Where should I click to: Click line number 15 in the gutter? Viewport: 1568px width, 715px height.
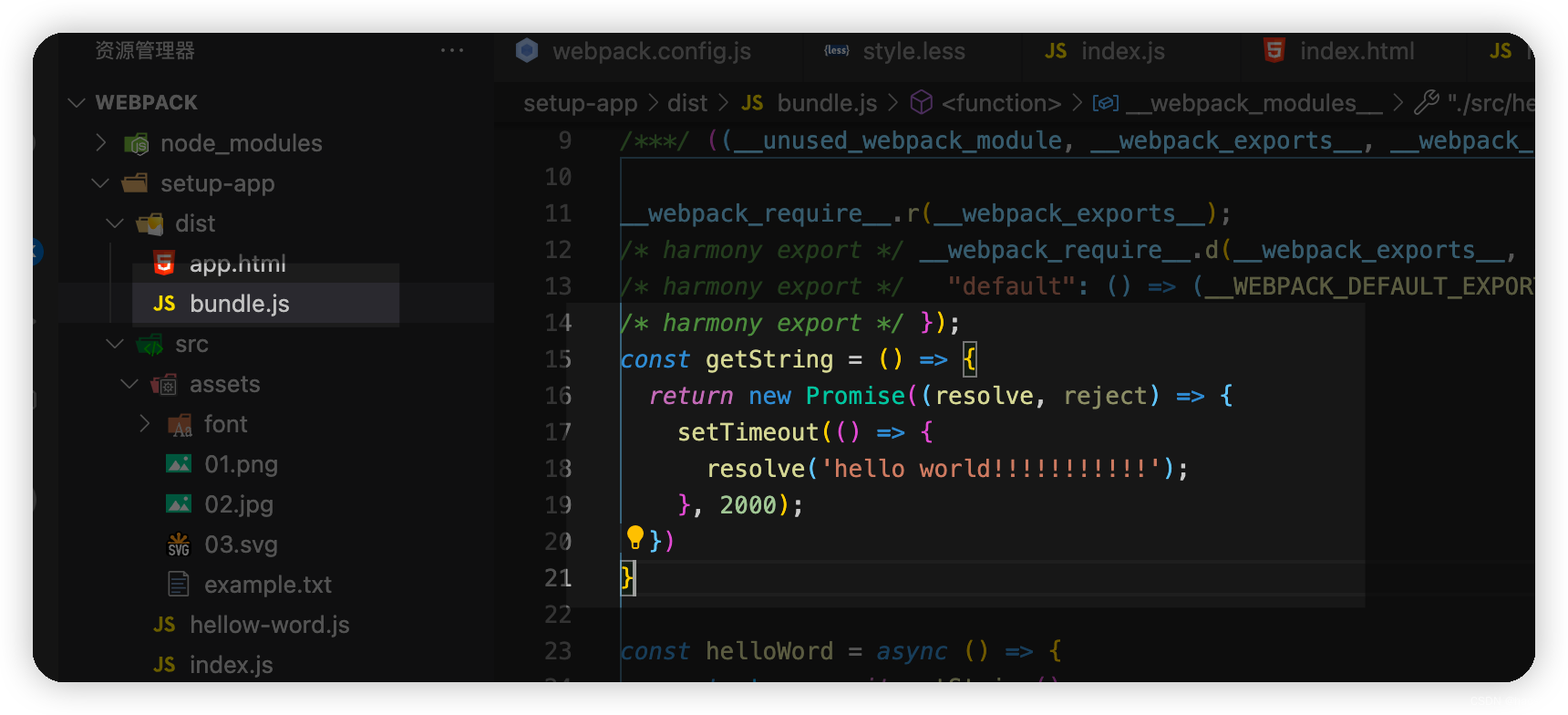[x=558, y=359]
